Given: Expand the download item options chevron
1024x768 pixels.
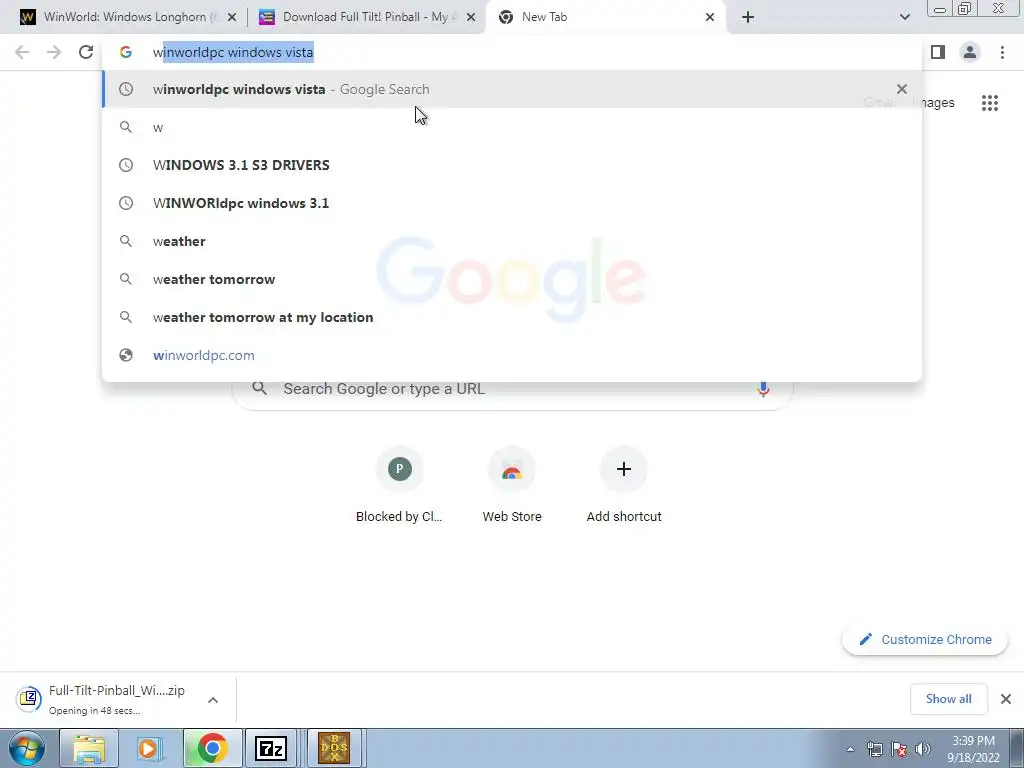Looking at the screenshot, I should coord(213,700).
